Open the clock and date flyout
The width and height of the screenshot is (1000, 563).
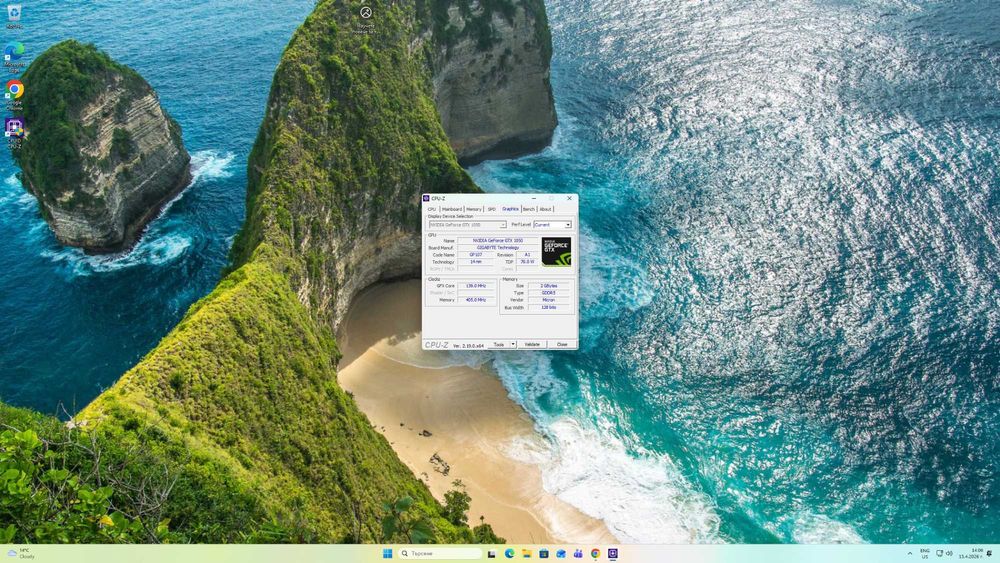(x=971, y=553)
